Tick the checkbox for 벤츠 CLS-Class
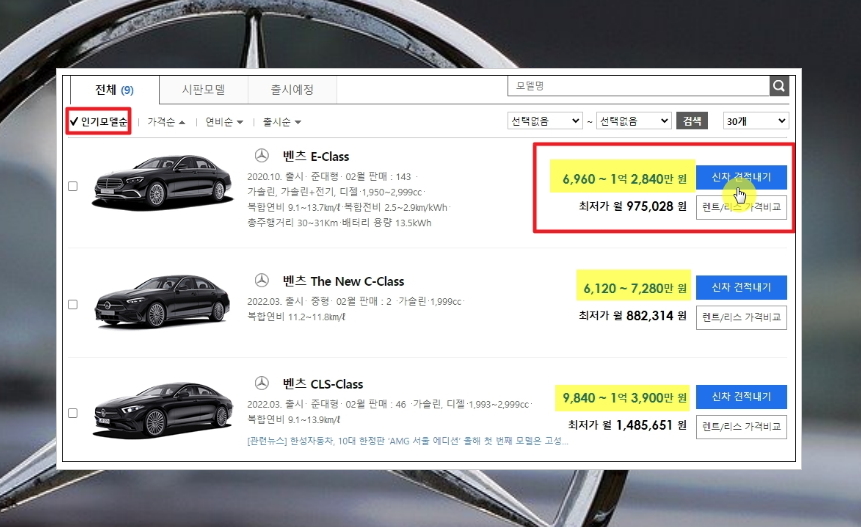Image resolution: width=861 pixels, height=527 pixels. (x=72, y=413)
